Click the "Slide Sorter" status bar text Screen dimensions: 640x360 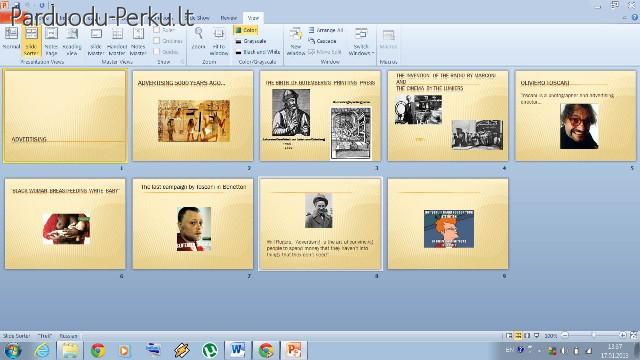pos(16,336)
